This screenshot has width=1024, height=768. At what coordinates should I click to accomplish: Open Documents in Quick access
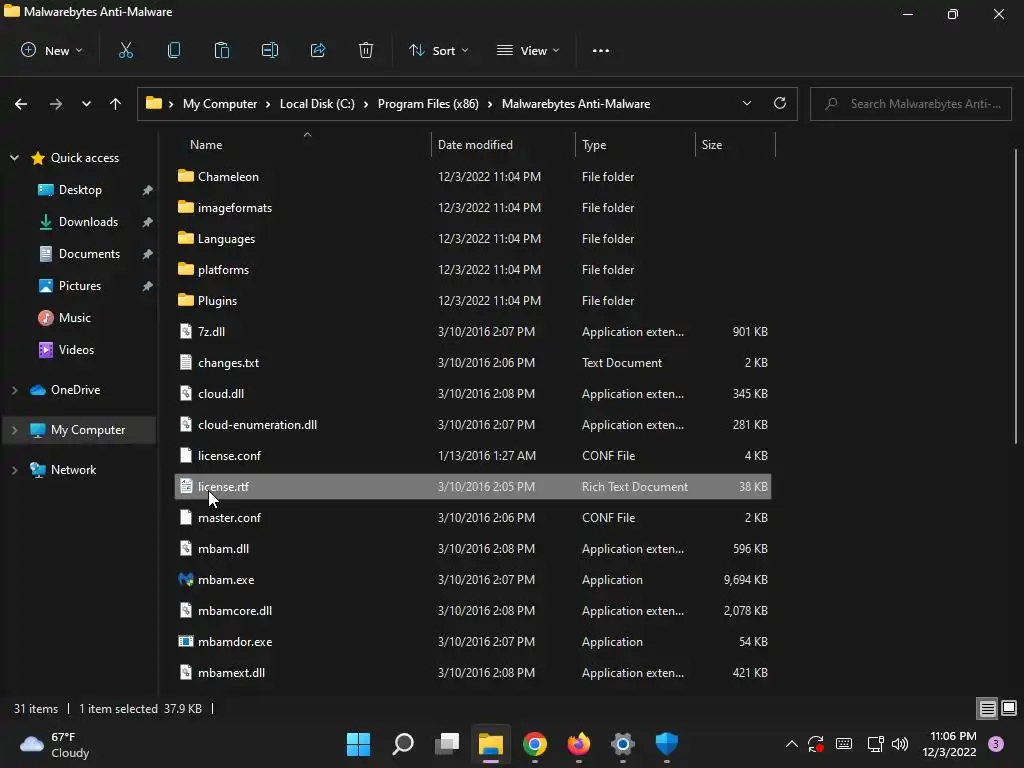click(89, 254)
